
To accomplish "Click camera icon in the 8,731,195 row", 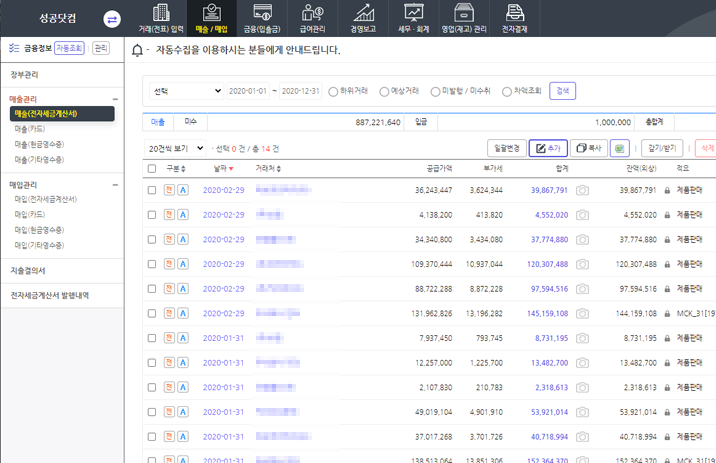I will pos(582,338).
